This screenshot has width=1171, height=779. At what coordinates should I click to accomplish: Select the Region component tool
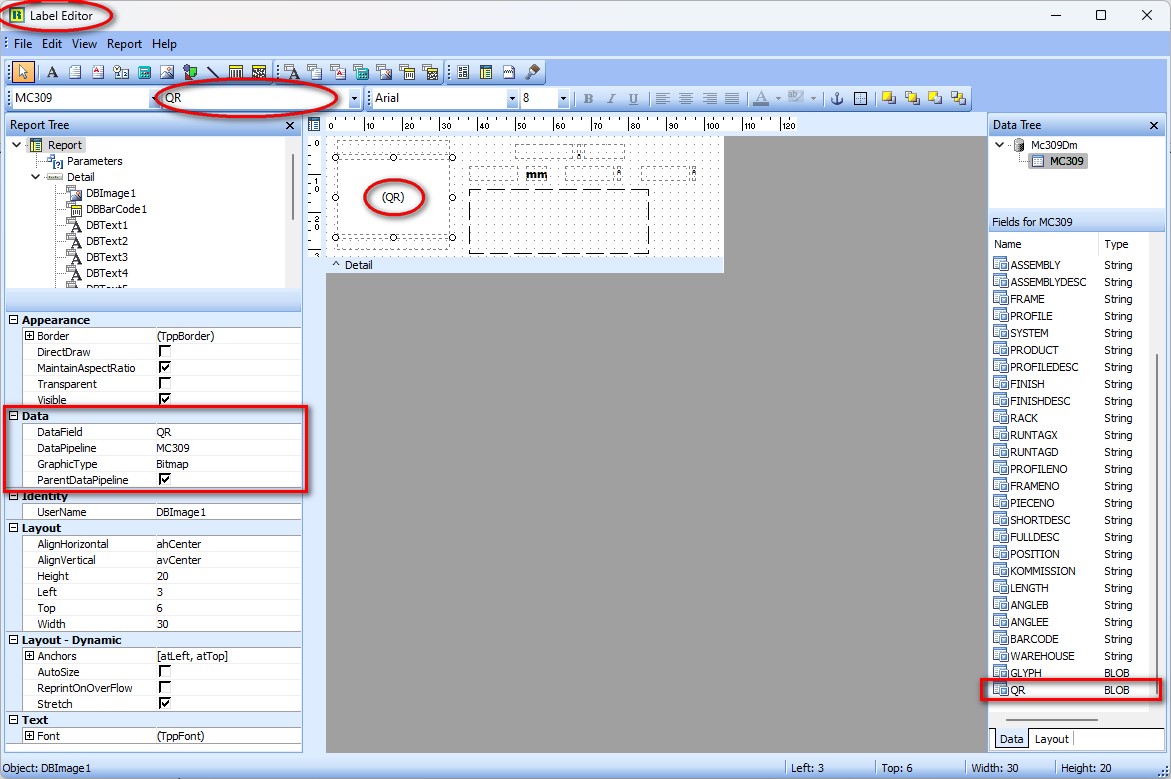pos(463,72)
